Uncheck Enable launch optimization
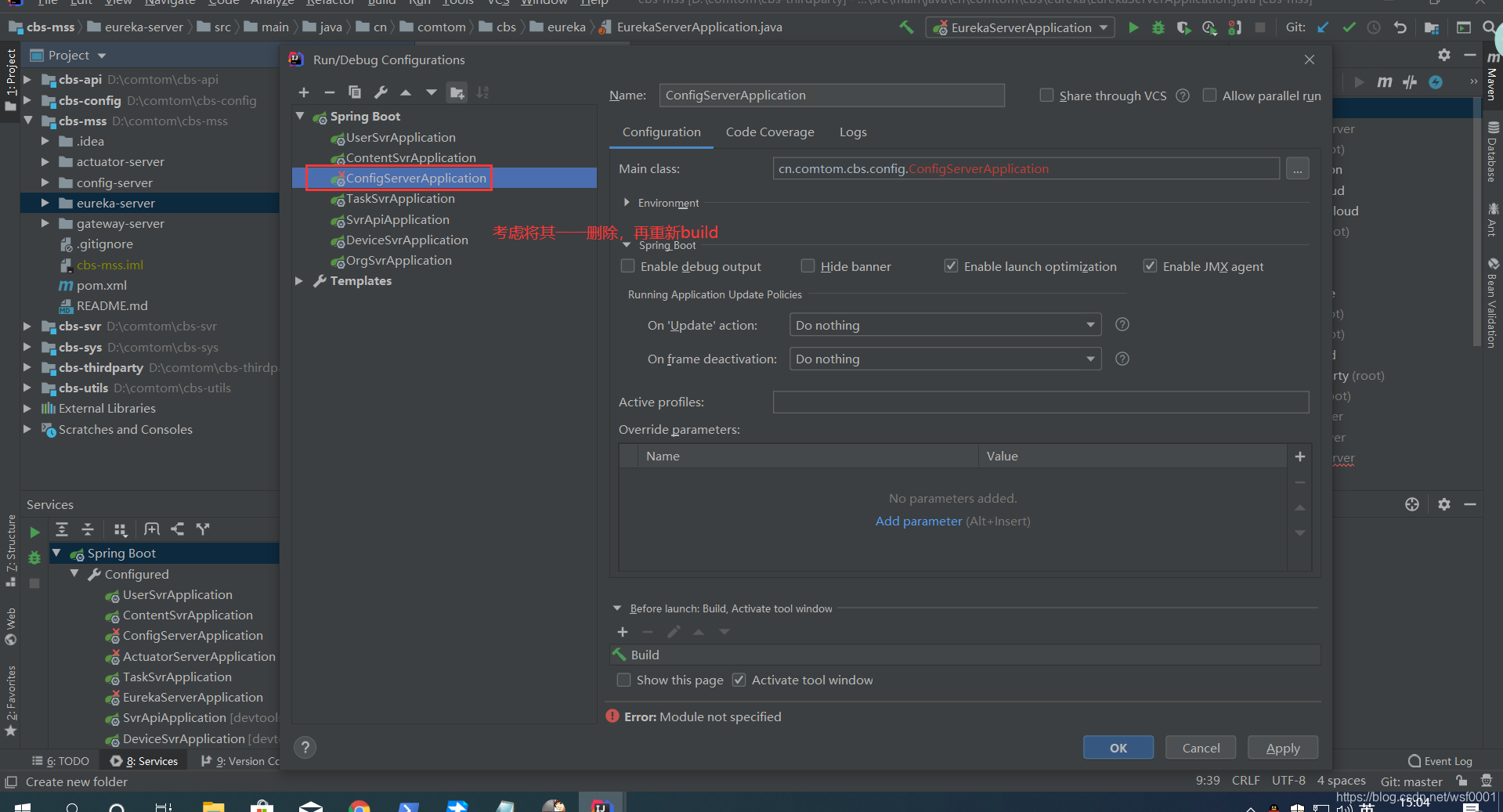The height and width of the screenshot is (812, 1503). click(951, 266)
